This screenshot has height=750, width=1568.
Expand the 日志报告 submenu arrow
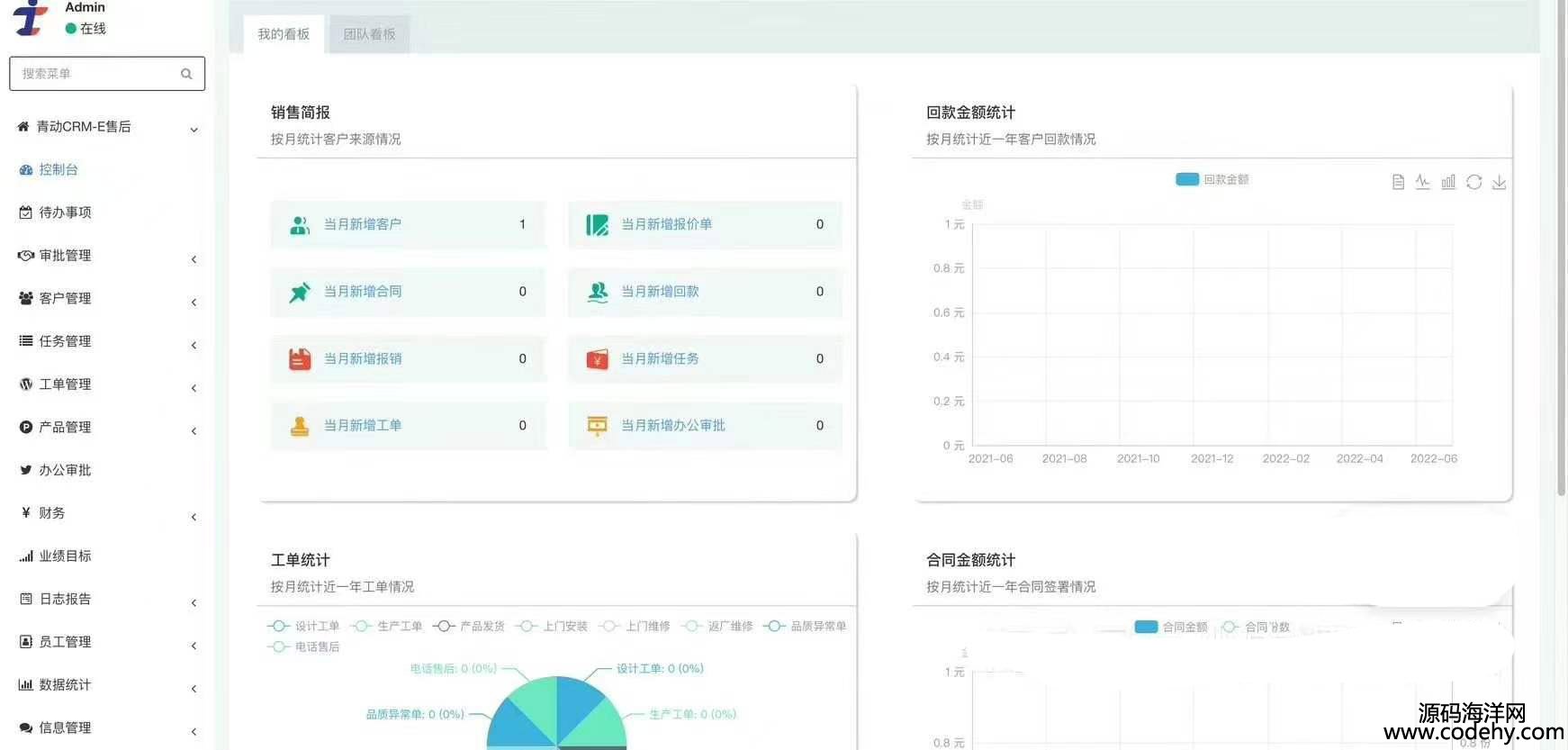tap(194, 603)
